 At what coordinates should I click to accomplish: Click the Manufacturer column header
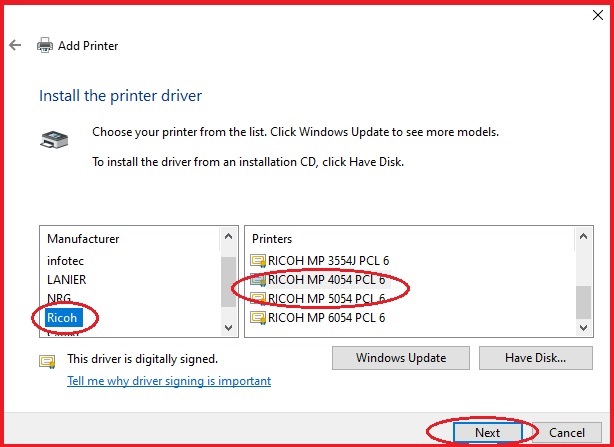(x=83, y=239)
